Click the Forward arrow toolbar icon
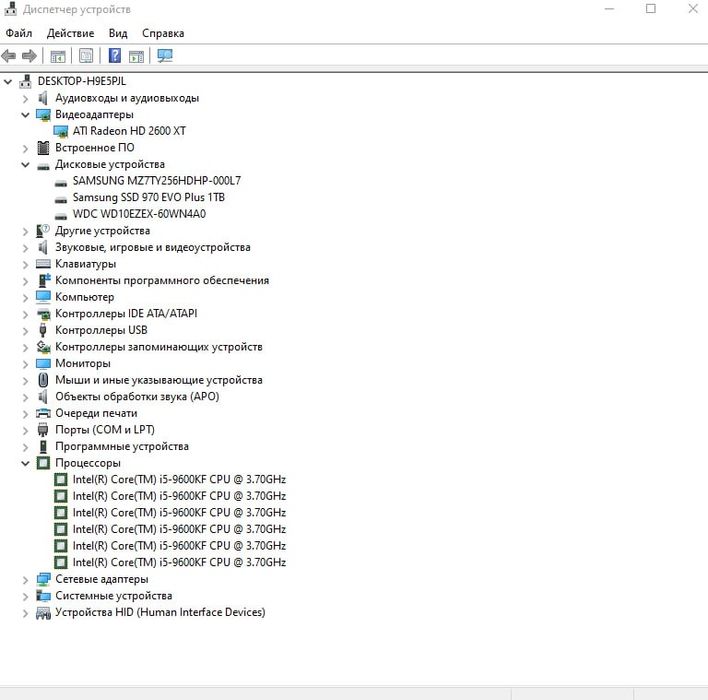Screen dimensions: 708x700 click(29, 56)
